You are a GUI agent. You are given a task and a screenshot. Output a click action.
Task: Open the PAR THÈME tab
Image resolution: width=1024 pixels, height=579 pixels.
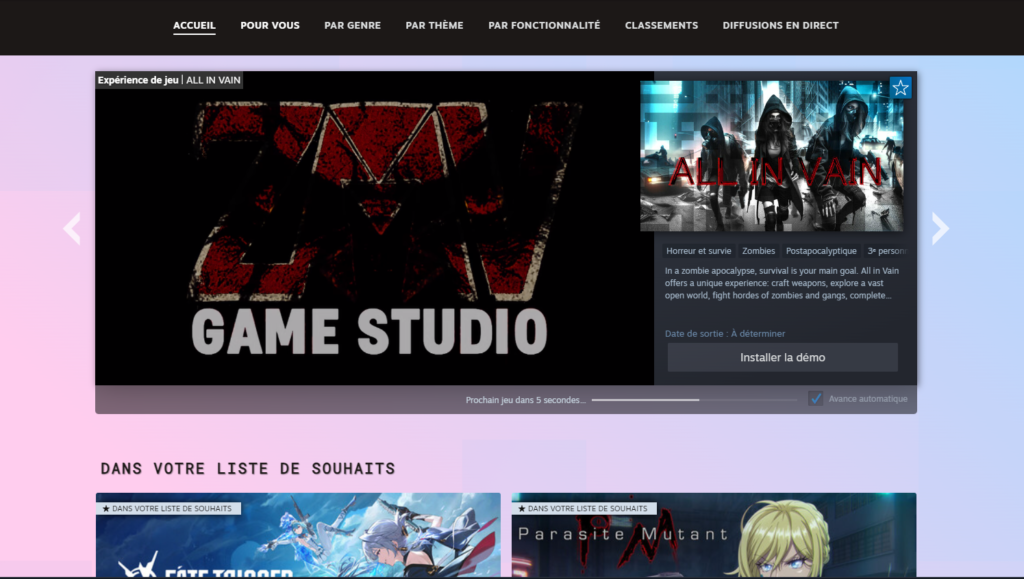pyautogui.click(x=434, y=25)
